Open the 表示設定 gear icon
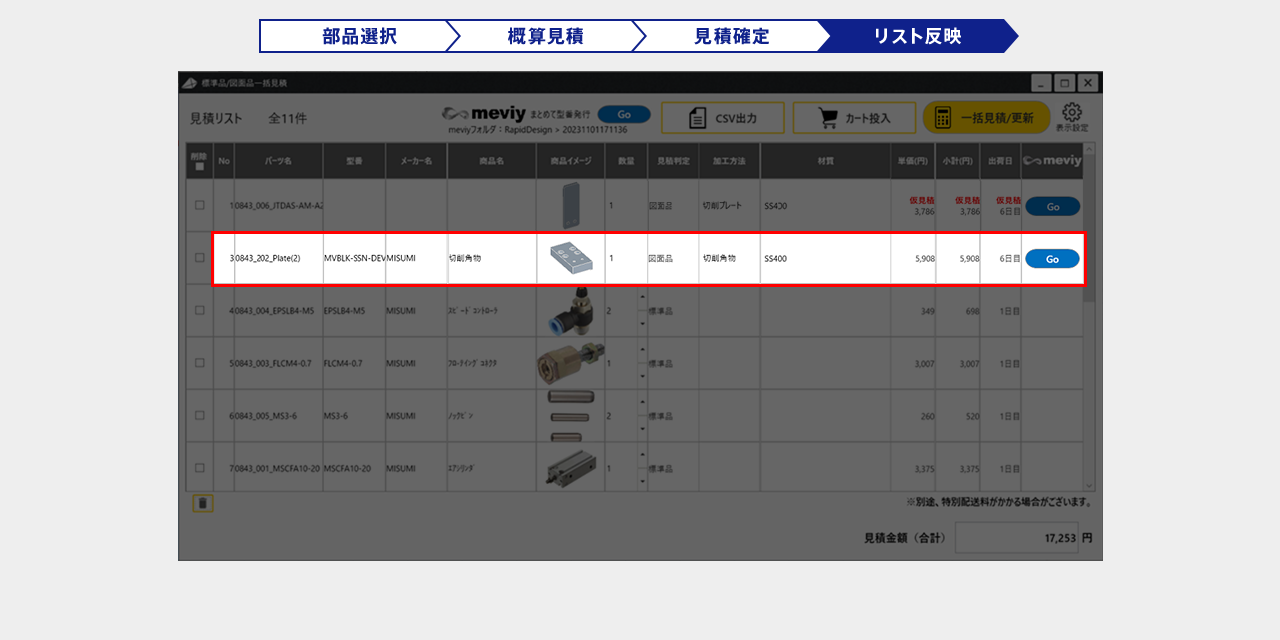The width and height of the screenshot is (1280, 640). [x=1072, y=112]
